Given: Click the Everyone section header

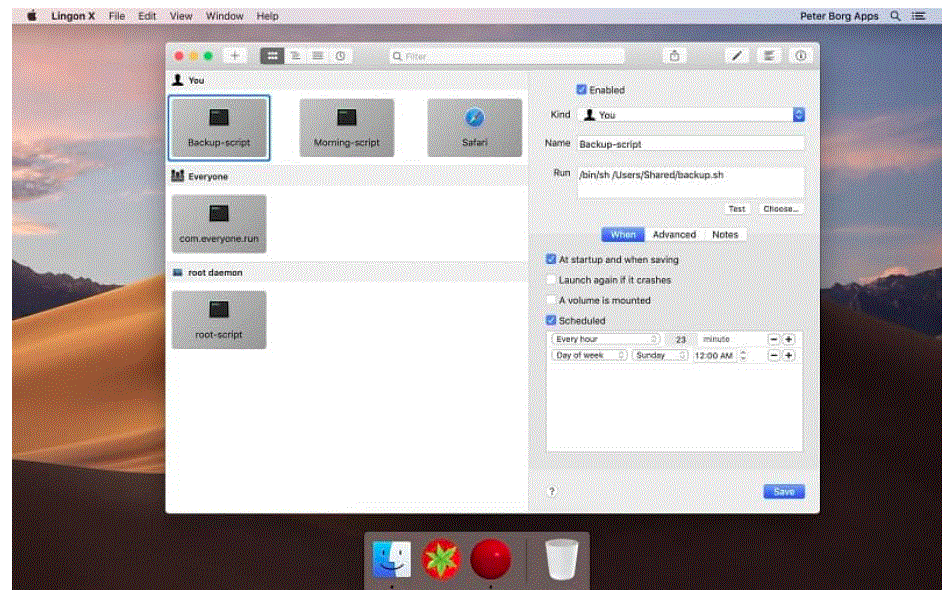Looking at the screenshot, I should pyautogui.click(x=347, y=176).
